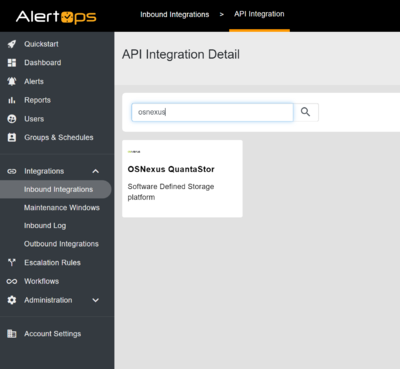Open the OSNexus QuantaStor integration card

point(182,179)
